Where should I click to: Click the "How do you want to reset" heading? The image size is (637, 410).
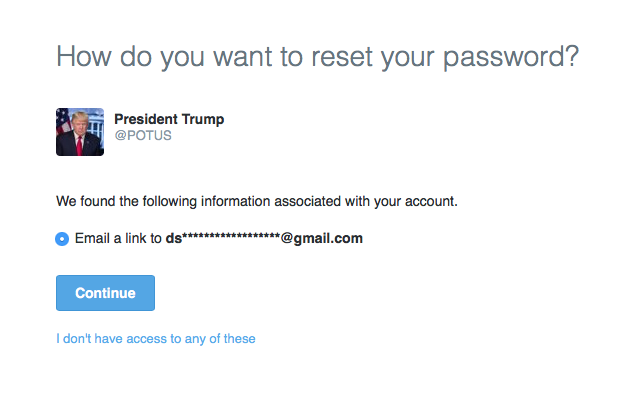coord(317,56)
